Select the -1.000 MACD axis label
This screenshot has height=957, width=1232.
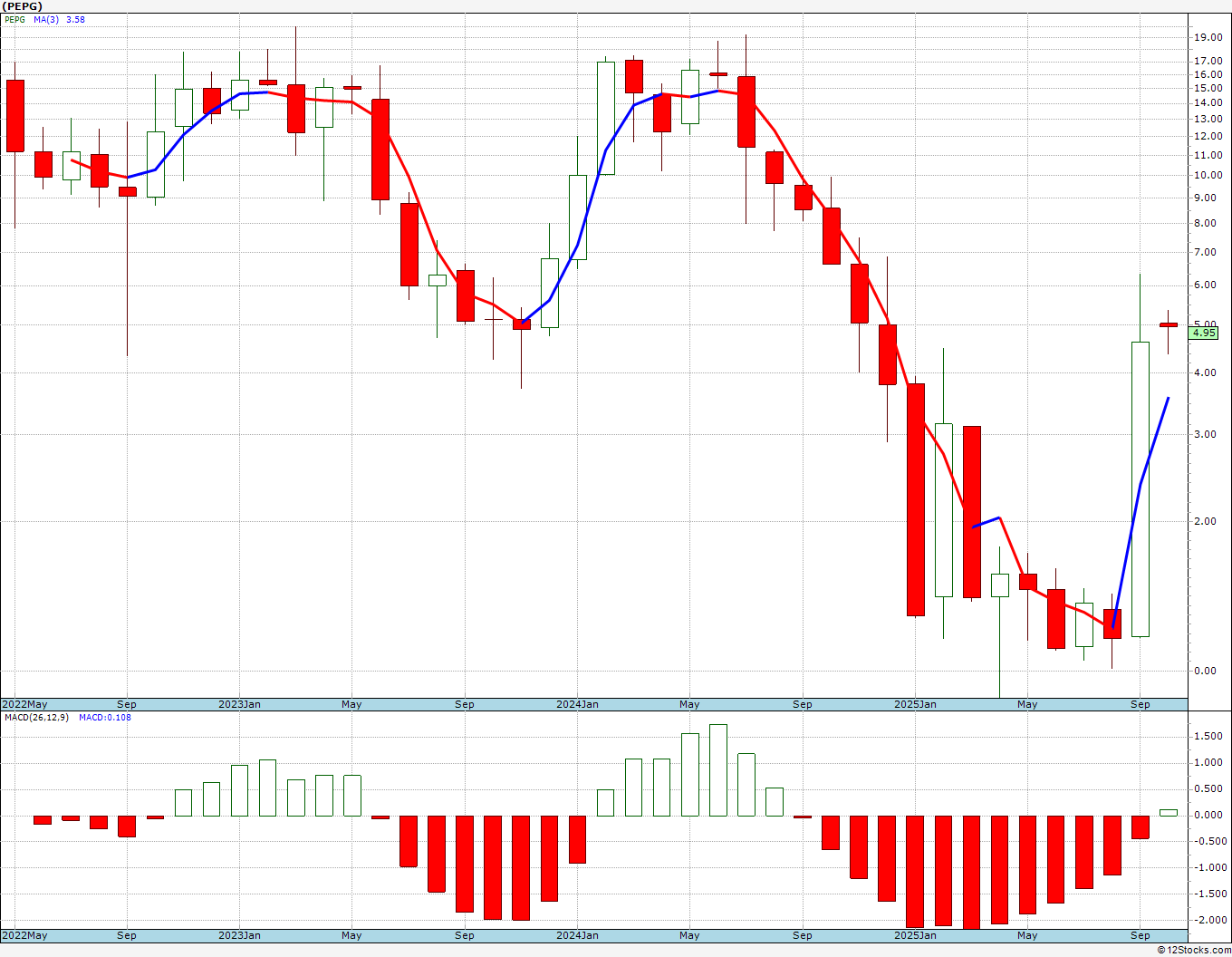pos(1208,868)
